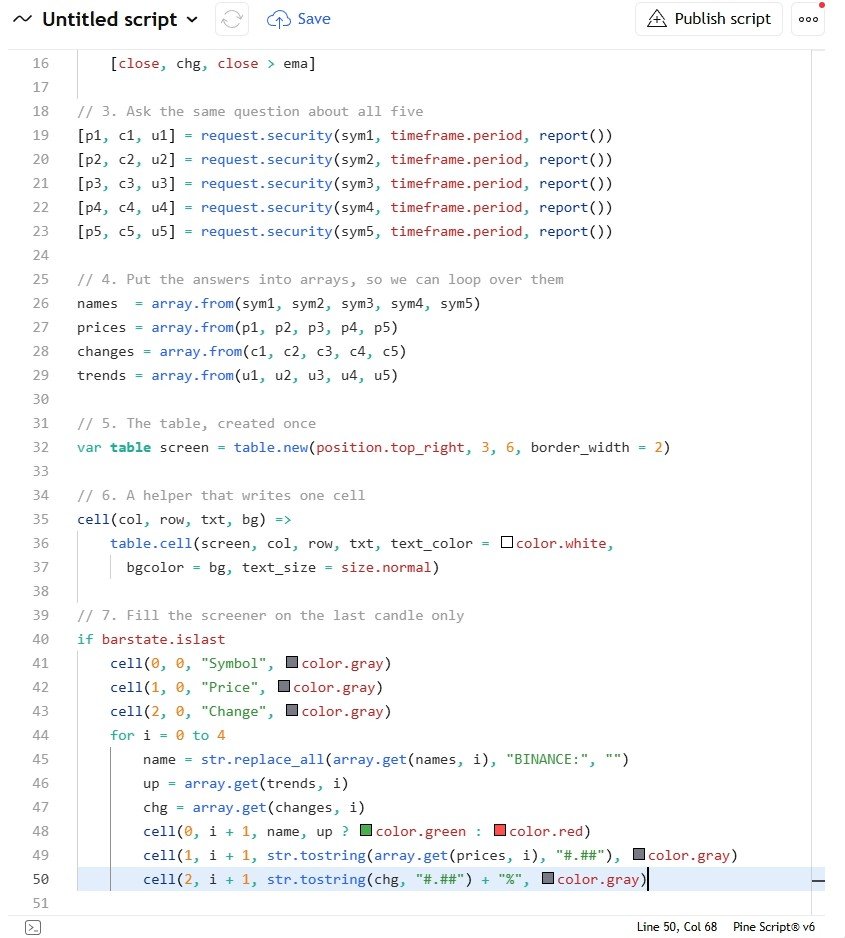
Task: Click the Save label
Action: (x=314, y=19)
